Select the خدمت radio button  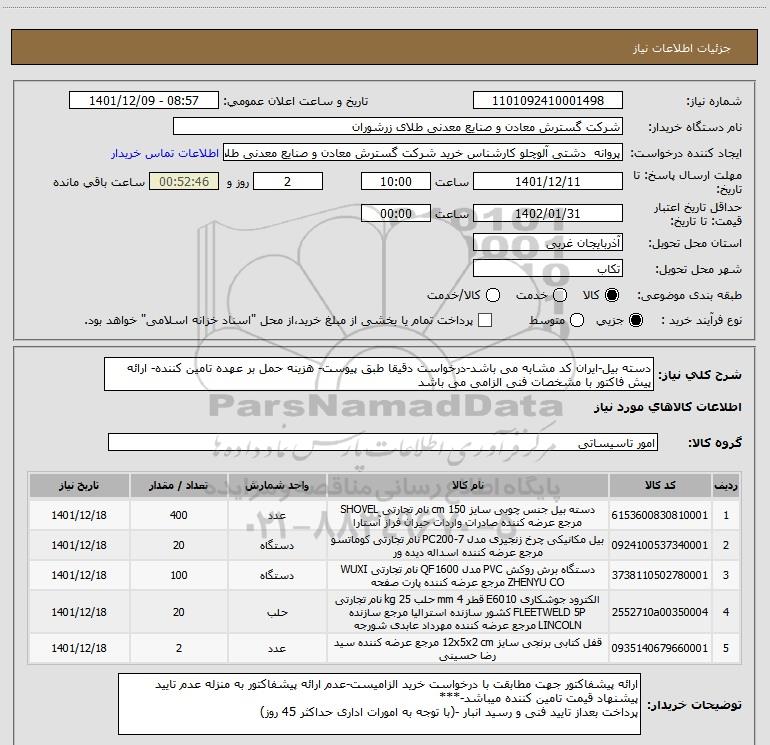coord(560,295)
